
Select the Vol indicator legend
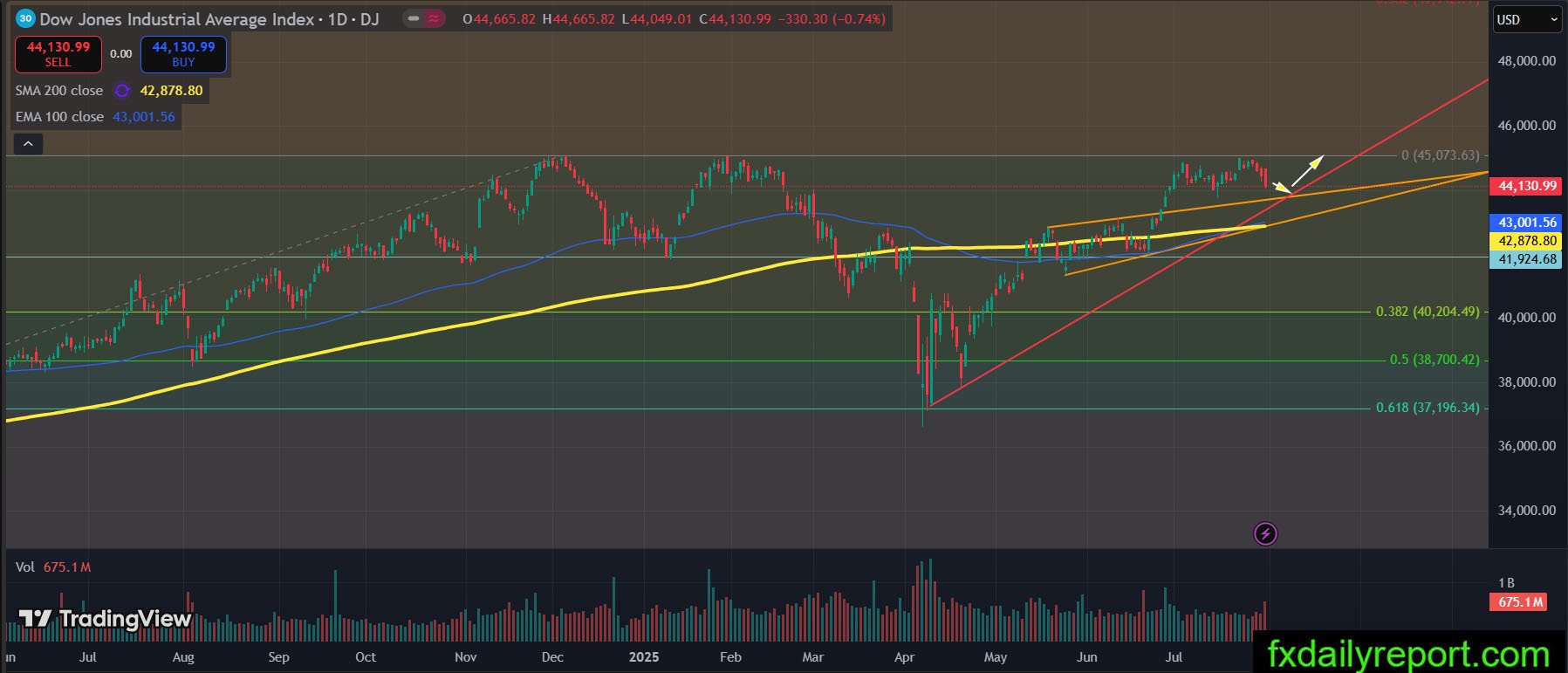[x=25, y=567]
